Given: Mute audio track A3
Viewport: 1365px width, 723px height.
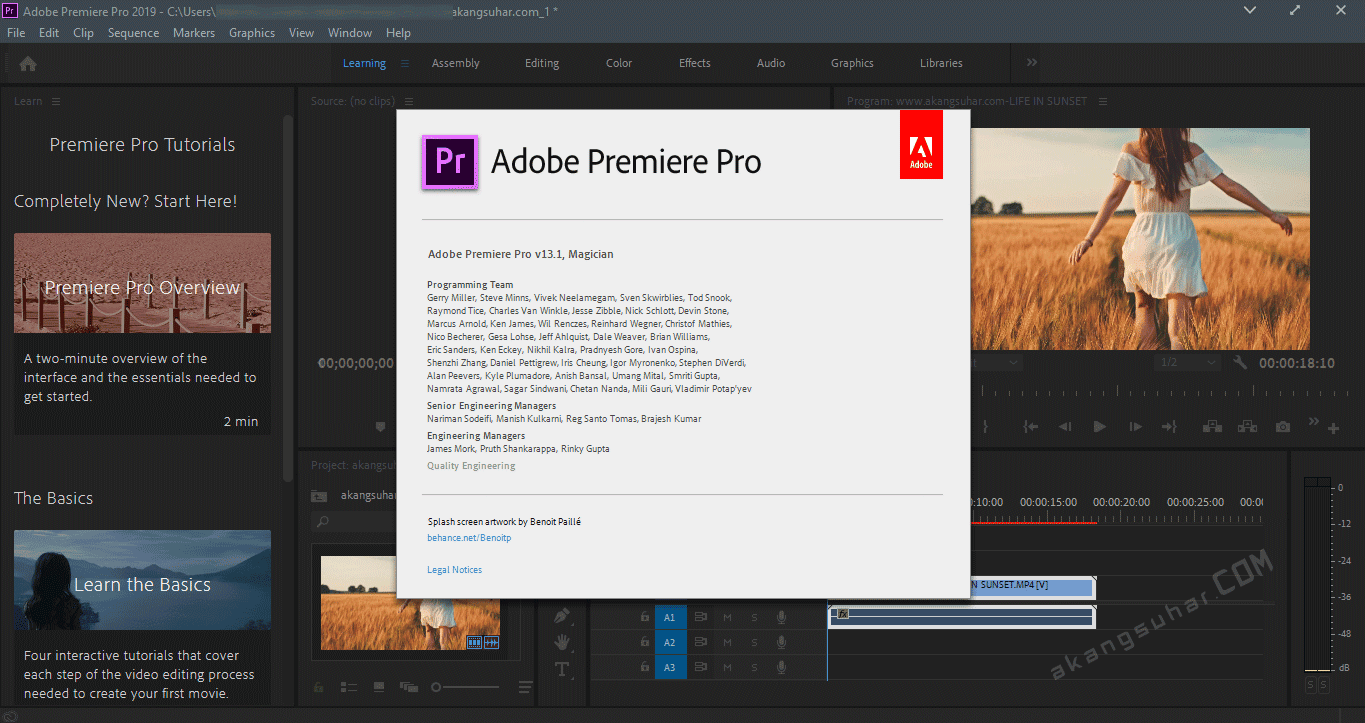Looking at the screenshot, I should pos(728,667).
